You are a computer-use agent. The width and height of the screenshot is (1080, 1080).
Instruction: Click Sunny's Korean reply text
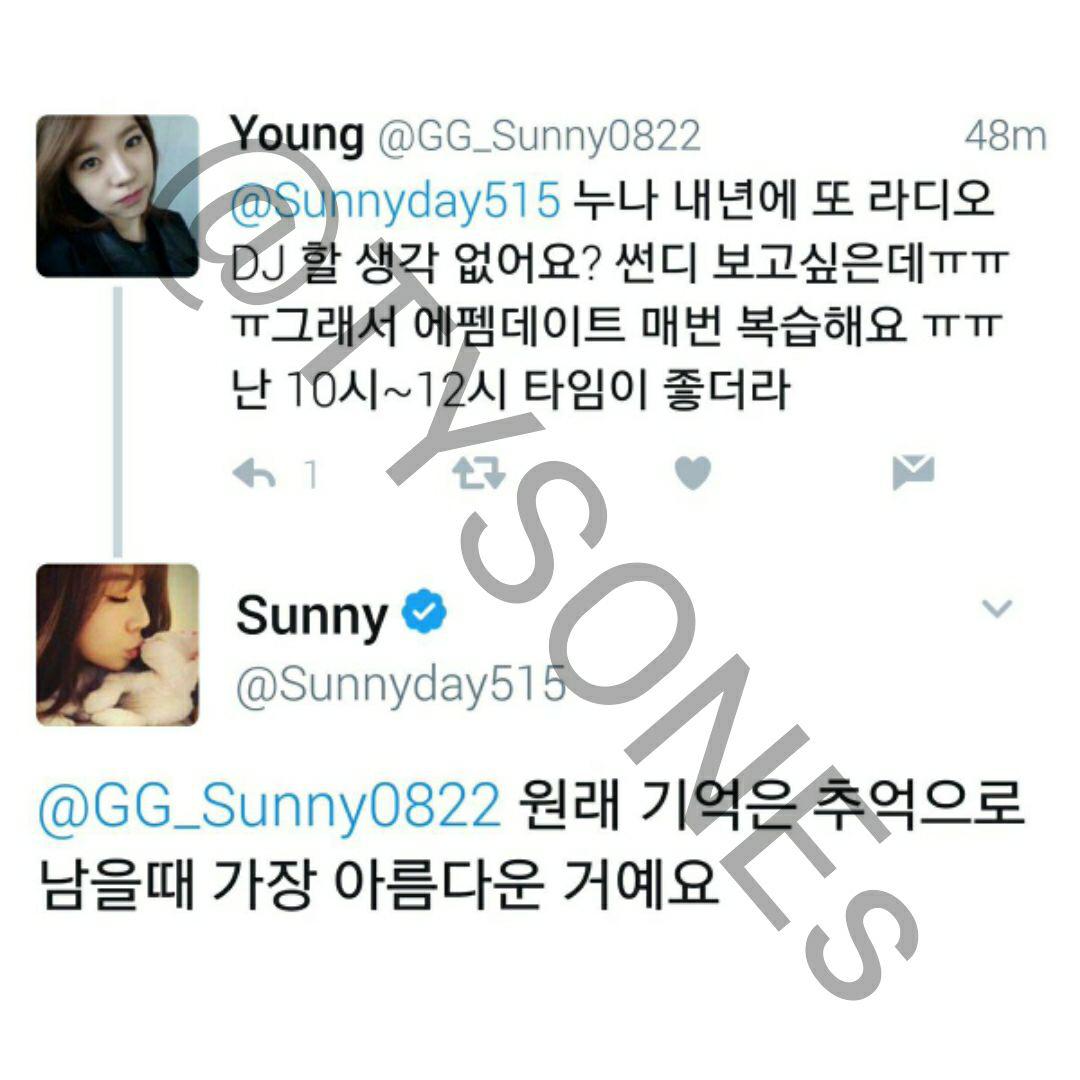(532, 845)
